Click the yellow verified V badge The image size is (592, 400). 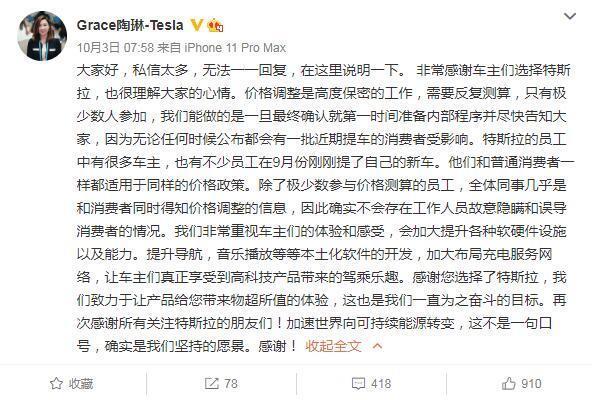point(196,25)
